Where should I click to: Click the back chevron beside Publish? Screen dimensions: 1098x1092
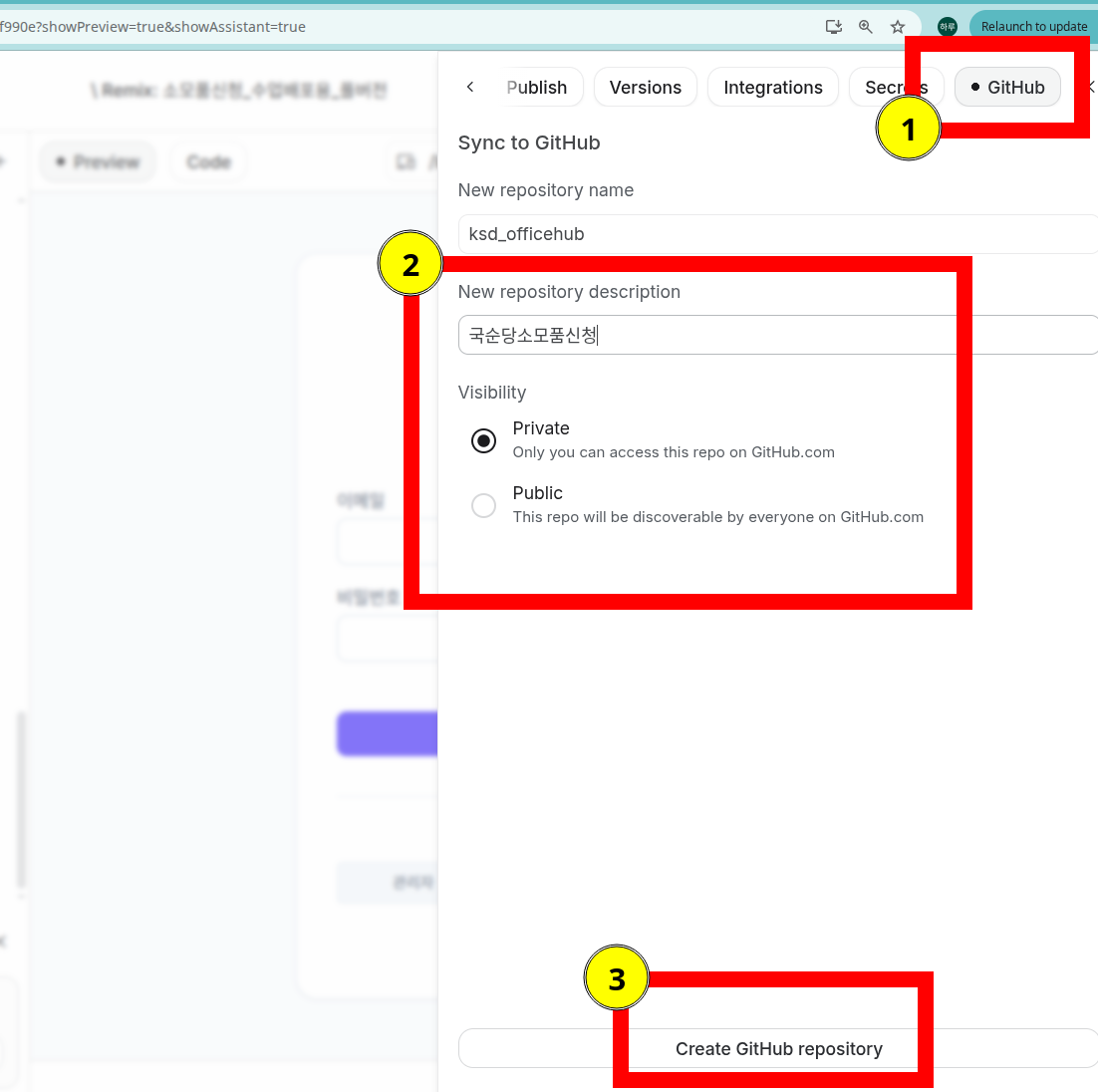[x=470, y=87]
